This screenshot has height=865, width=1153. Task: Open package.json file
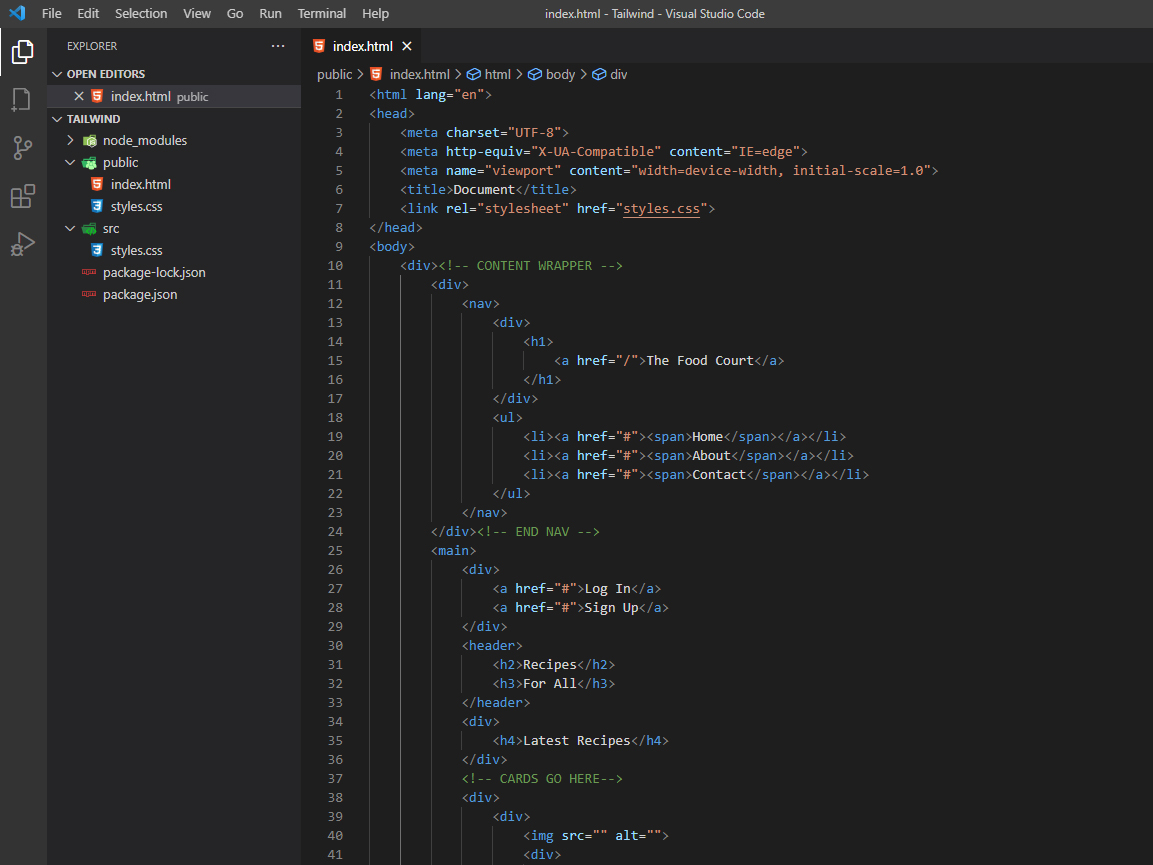140,295
